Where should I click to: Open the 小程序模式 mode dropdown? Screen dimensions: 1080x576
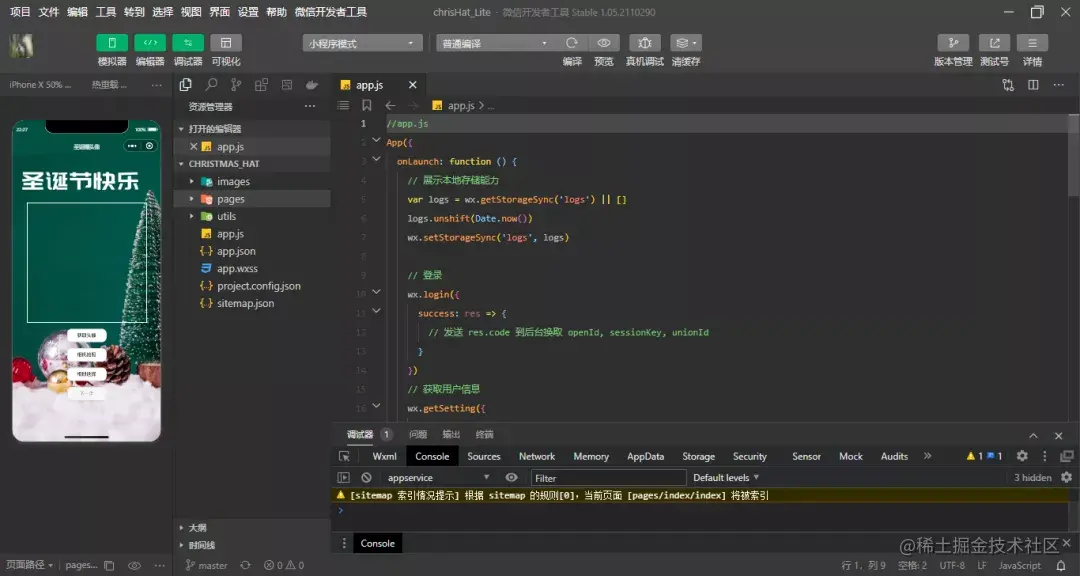362,43
